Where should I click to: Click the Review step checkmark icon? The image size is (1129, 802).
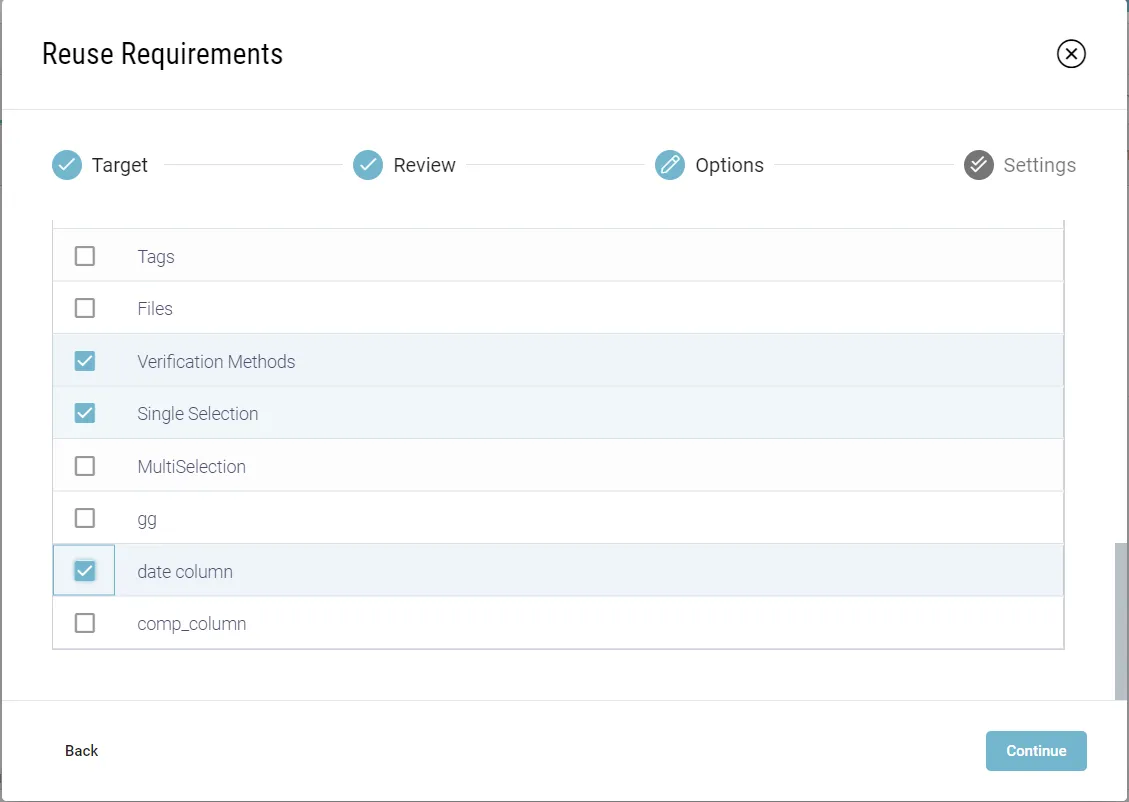coord(368,165)
